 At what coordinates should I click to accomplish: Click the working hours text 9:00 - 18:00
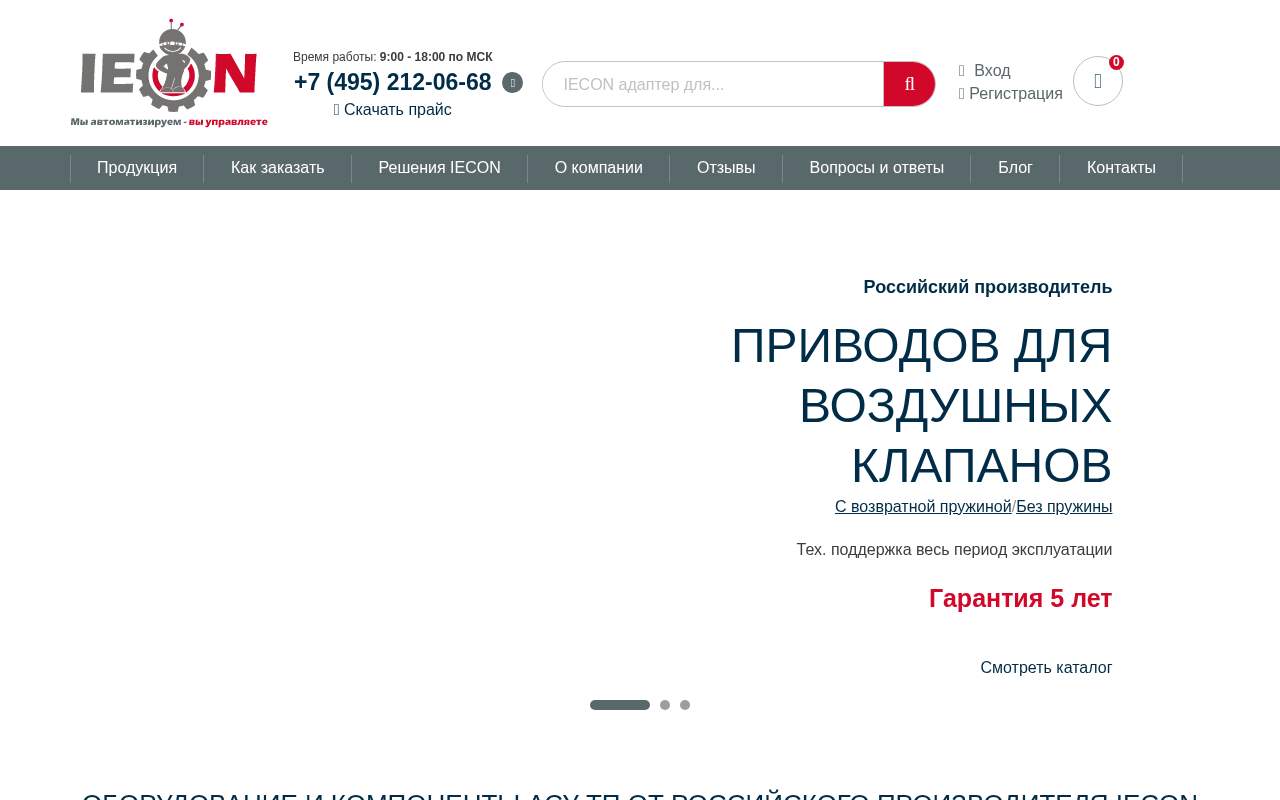coord(436,57)
